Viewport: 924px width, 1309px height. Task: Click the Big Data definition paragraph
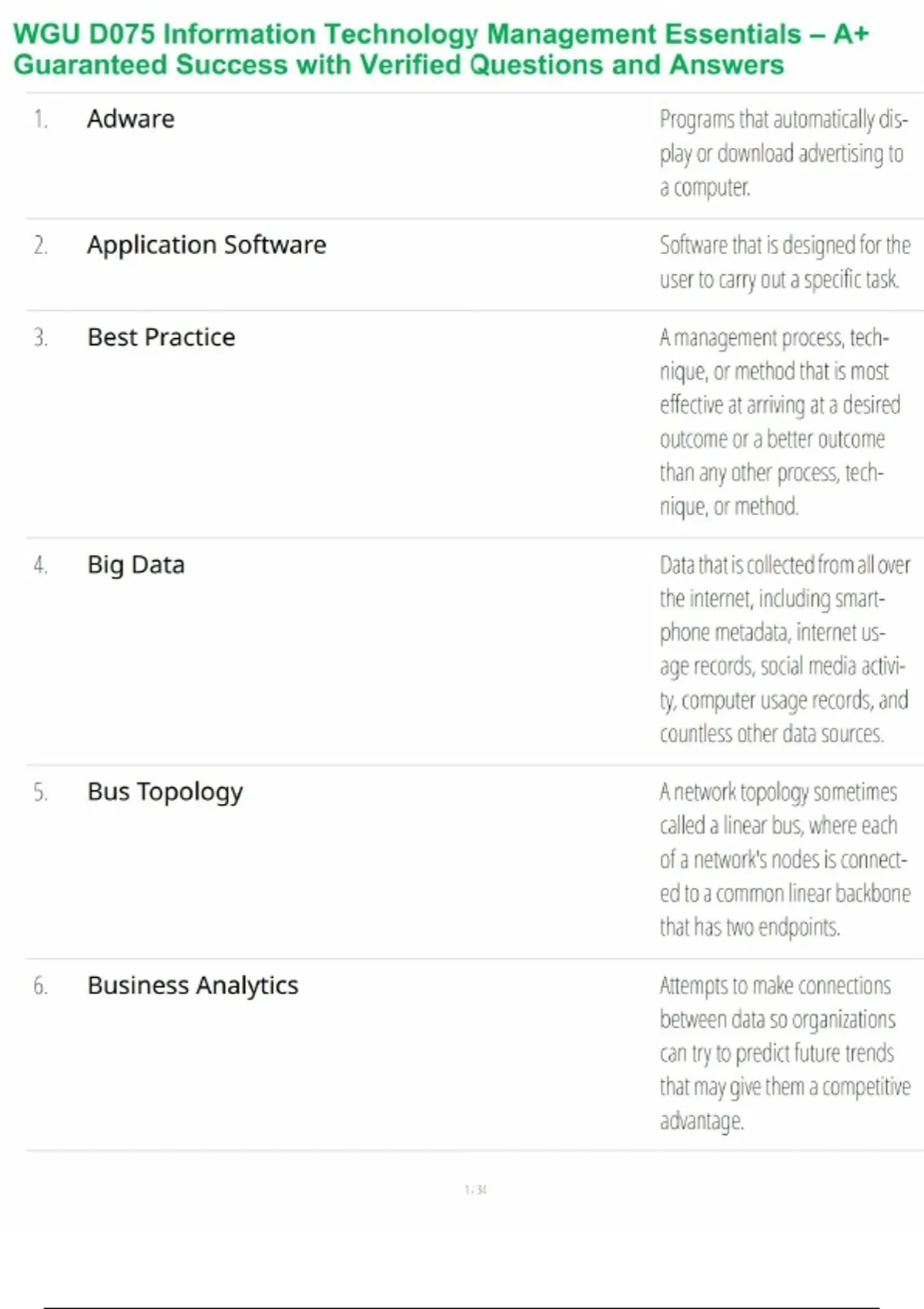(x=784, y=649)
